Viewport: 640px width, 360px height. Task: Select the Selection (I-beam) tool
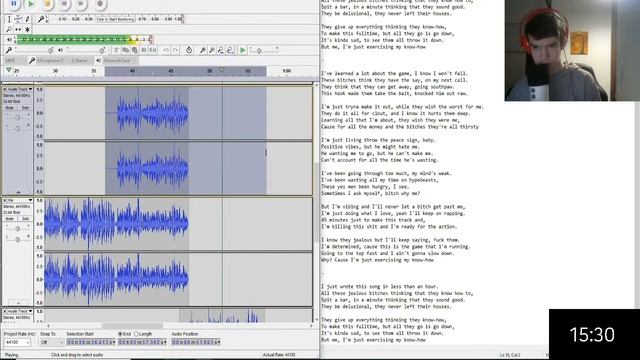pos(9,19)
